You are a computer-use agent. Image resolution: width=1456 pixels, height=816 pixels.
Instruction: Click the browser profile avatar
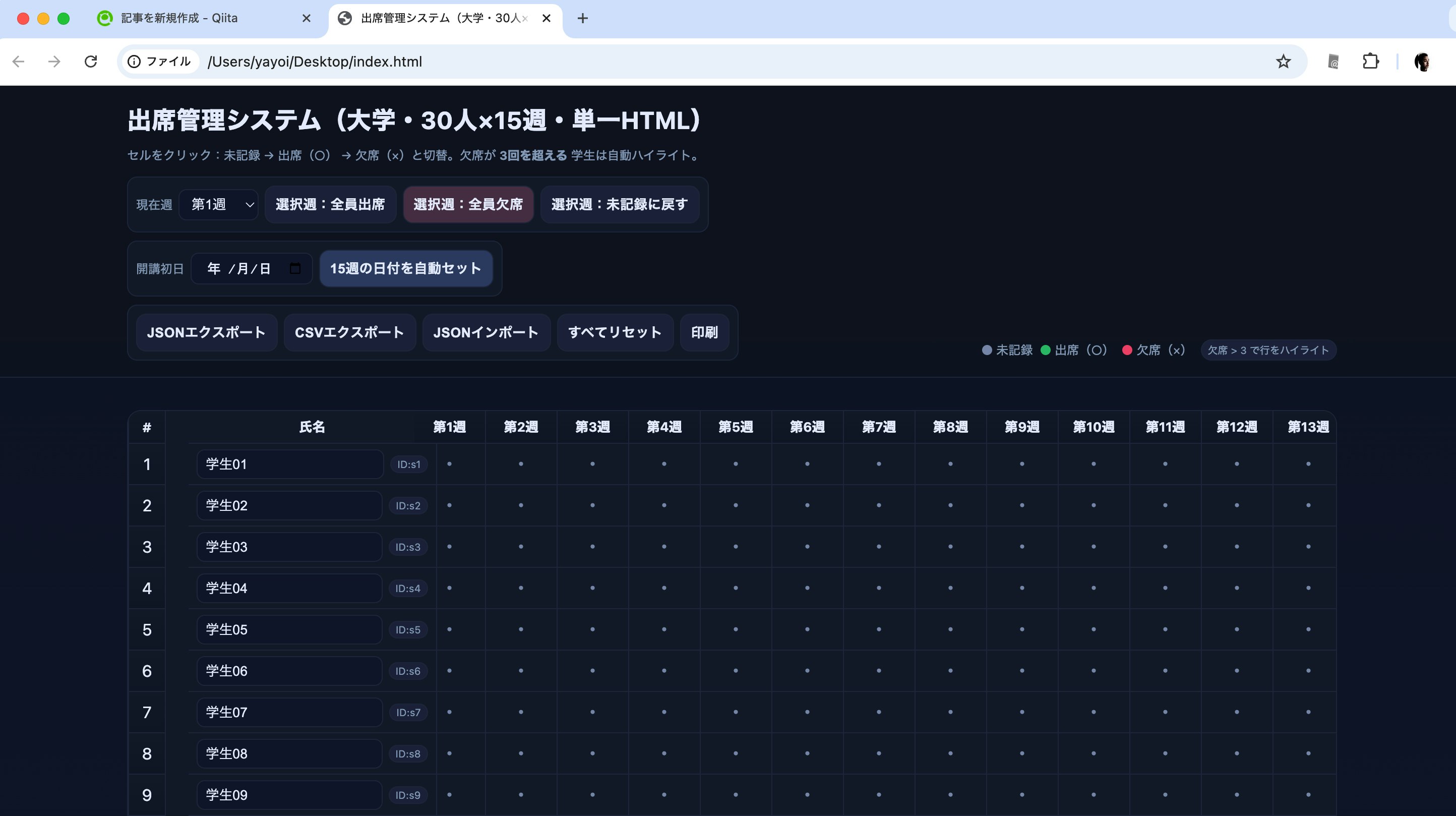[1423, 61]
